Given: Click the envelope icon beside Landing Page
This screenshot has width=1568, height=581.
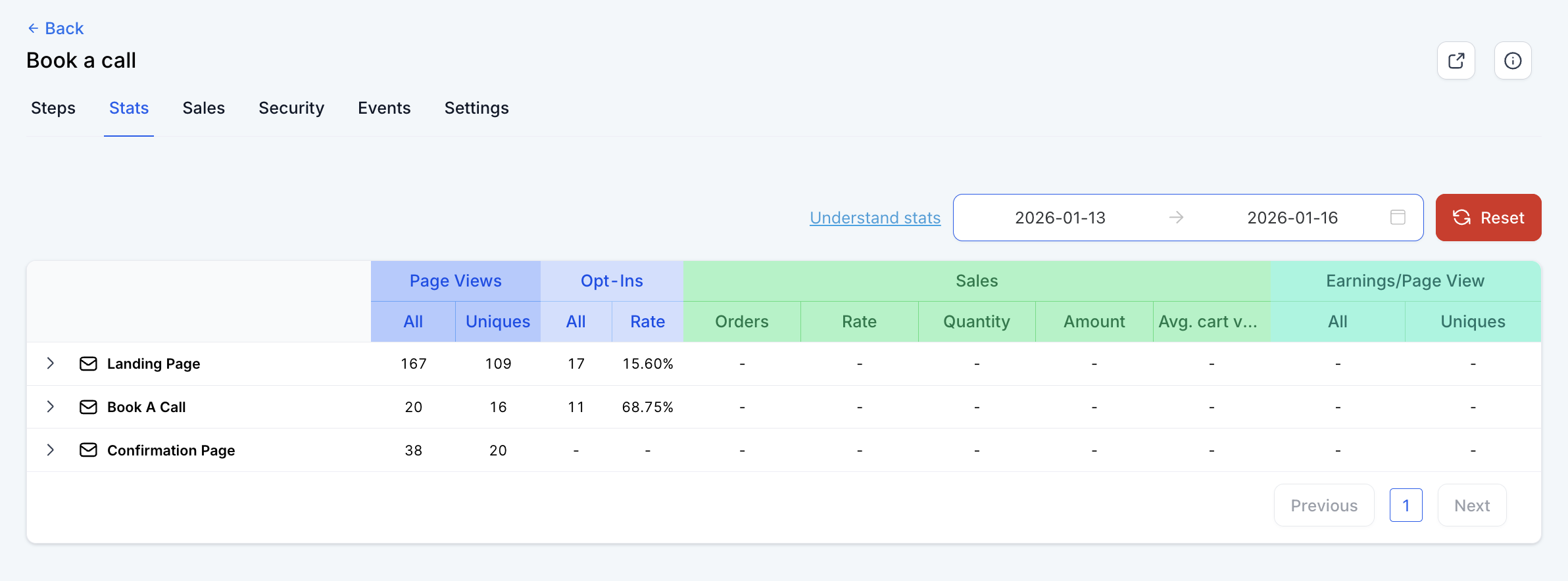Looking at the screenshot, I should (88, 363).
